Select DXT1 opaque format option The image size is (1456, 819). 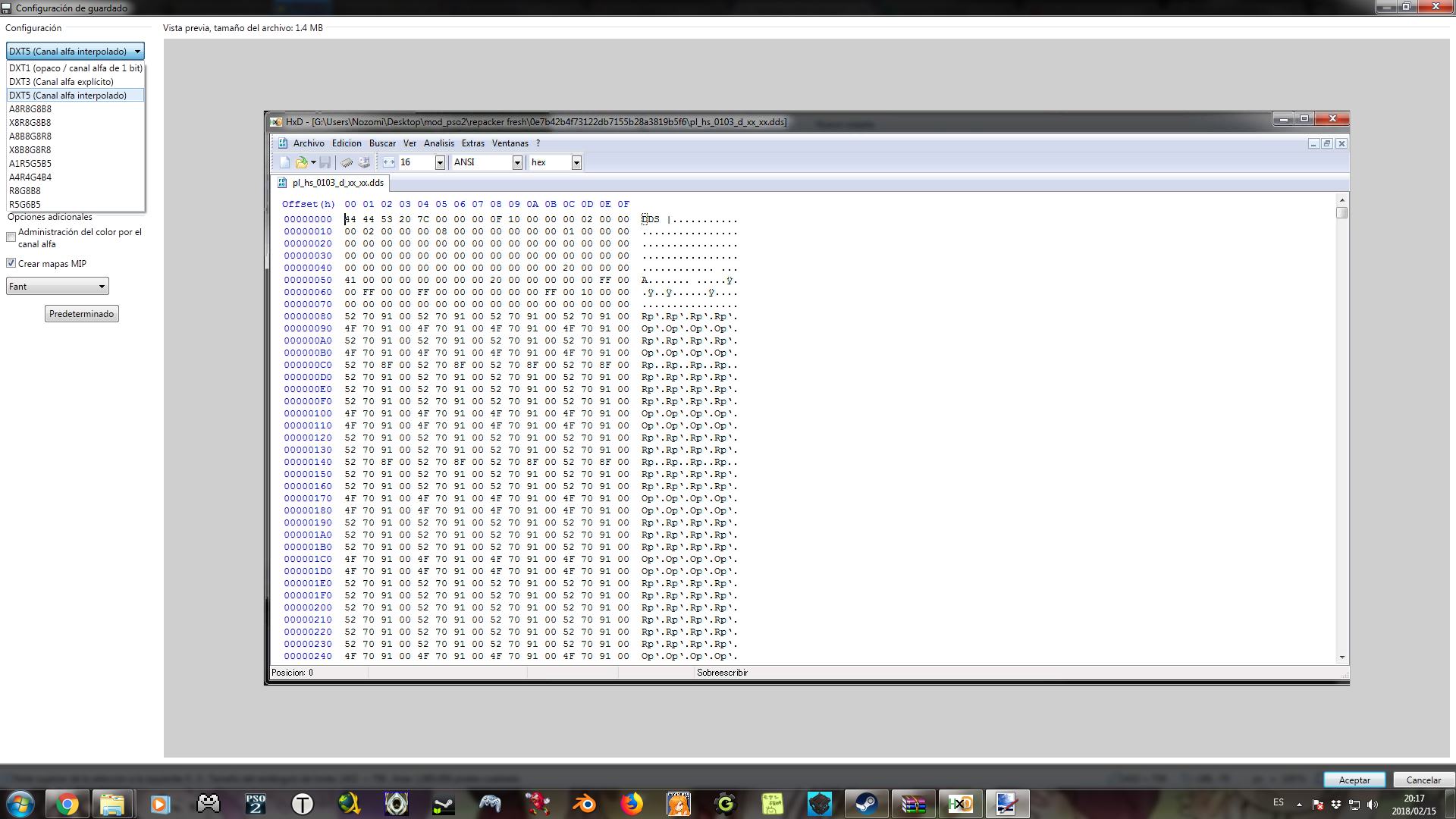(x=75, y=68)
